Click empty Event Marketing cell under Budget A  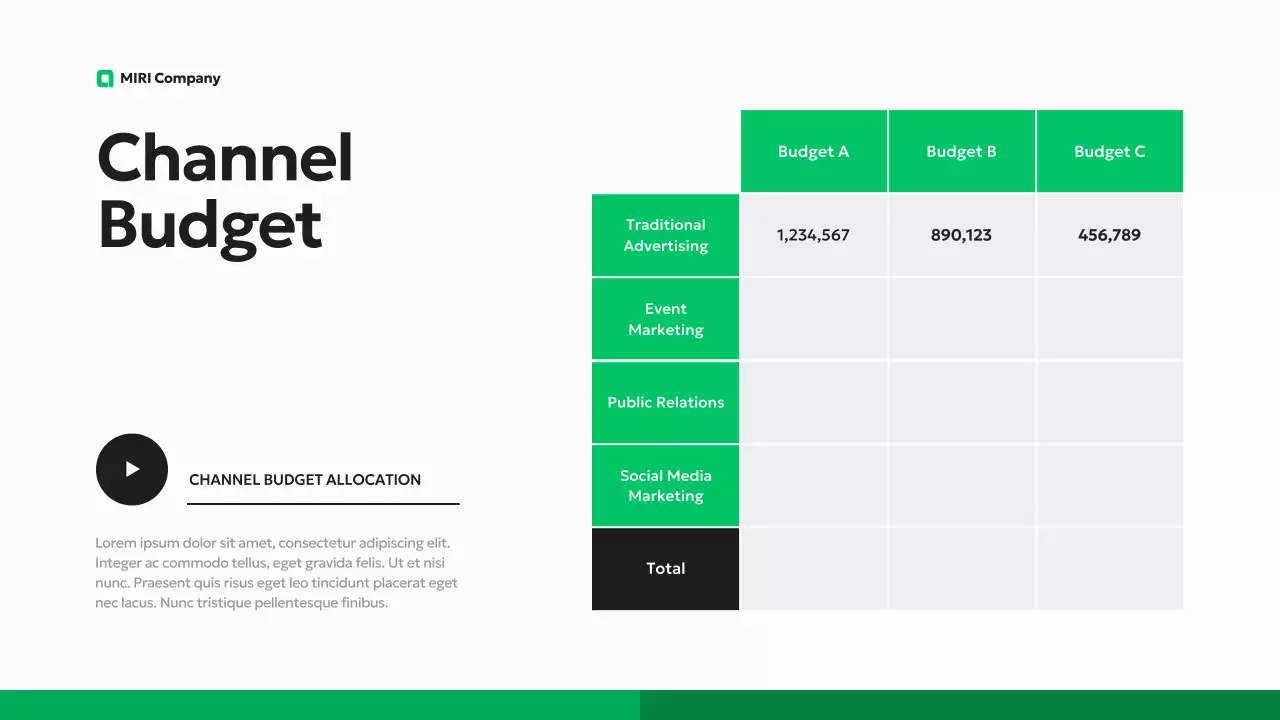813,319
